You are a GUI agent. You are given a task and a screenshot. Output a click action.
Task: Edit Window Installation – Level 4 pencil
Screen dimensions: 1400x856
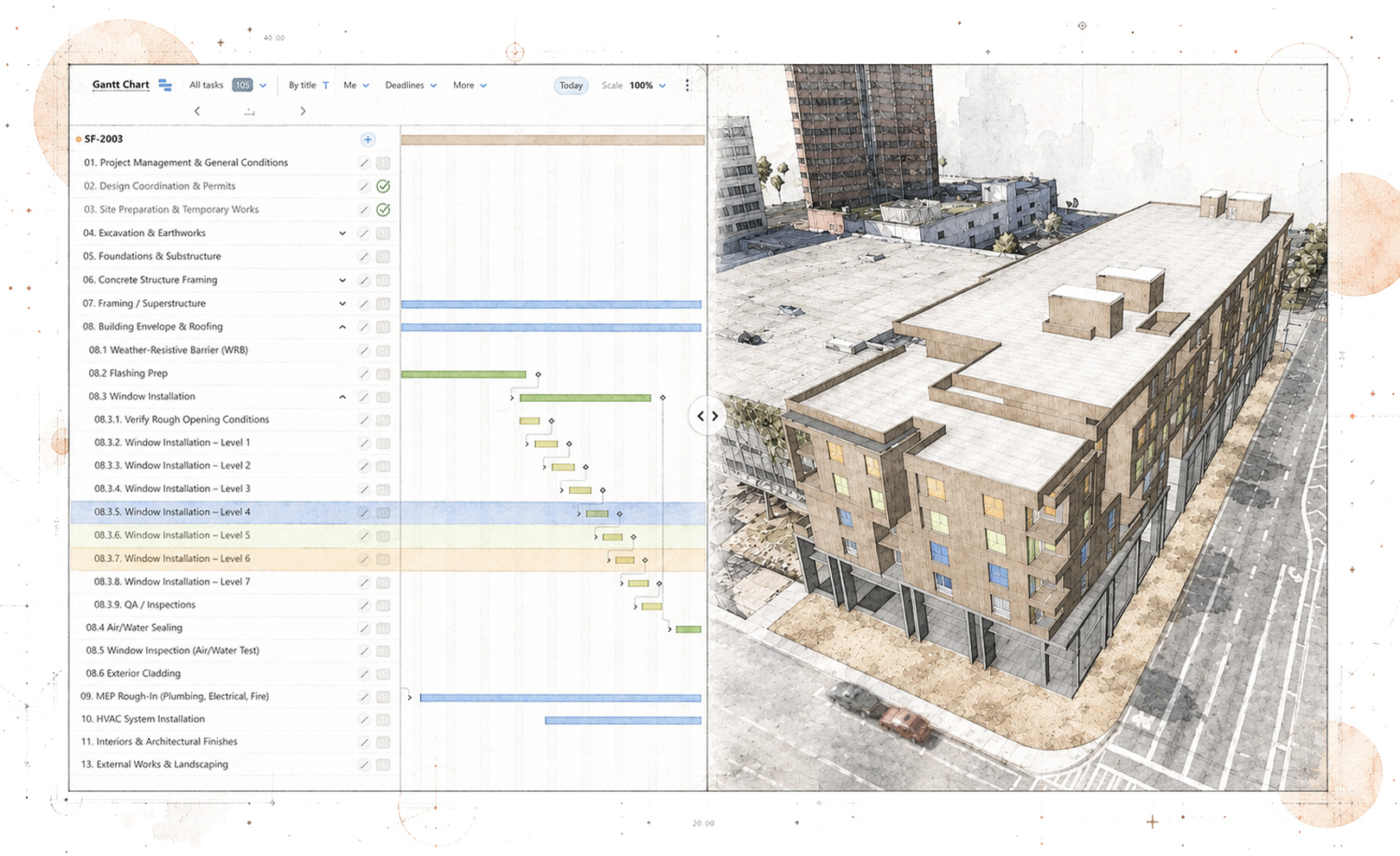coord(364,513)
